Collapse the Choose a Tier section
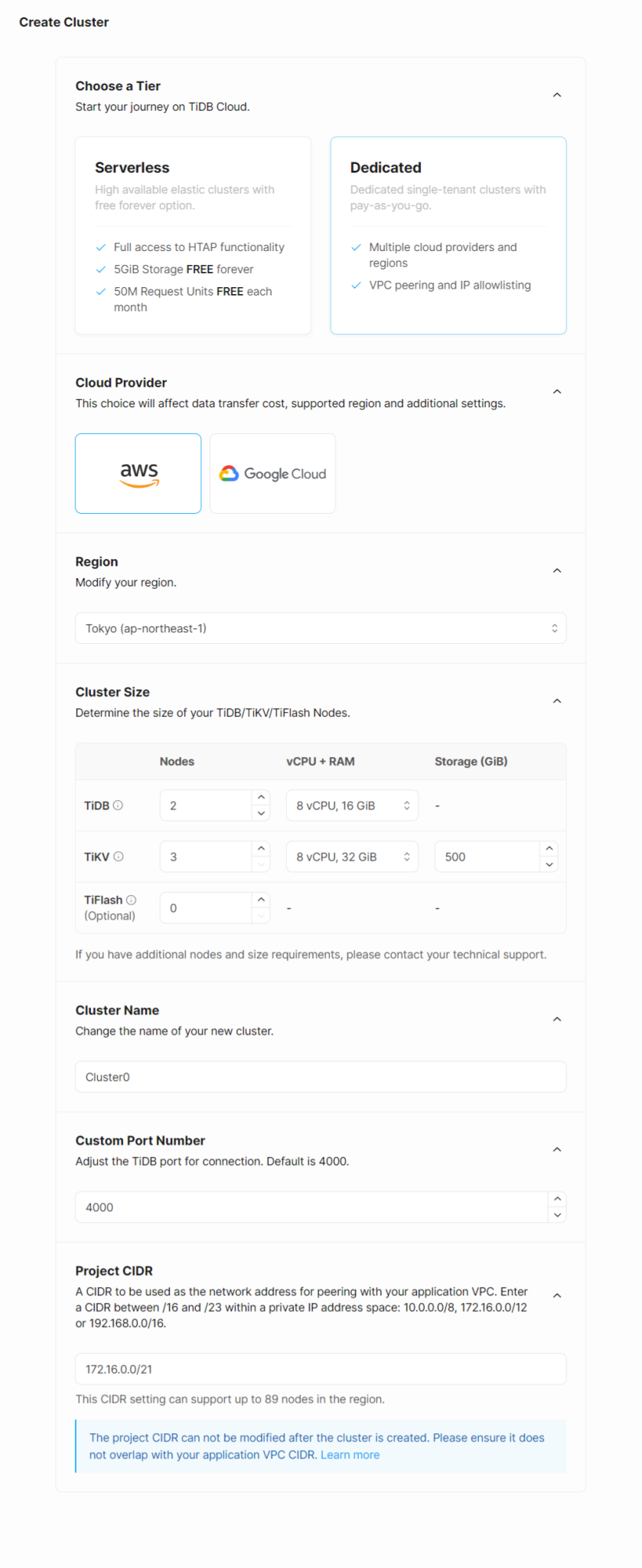 (x=557, y=95)
